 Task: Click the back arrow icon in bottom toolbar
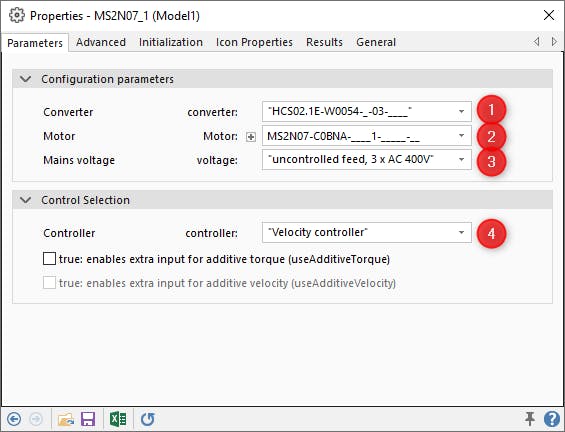[14, 419]
